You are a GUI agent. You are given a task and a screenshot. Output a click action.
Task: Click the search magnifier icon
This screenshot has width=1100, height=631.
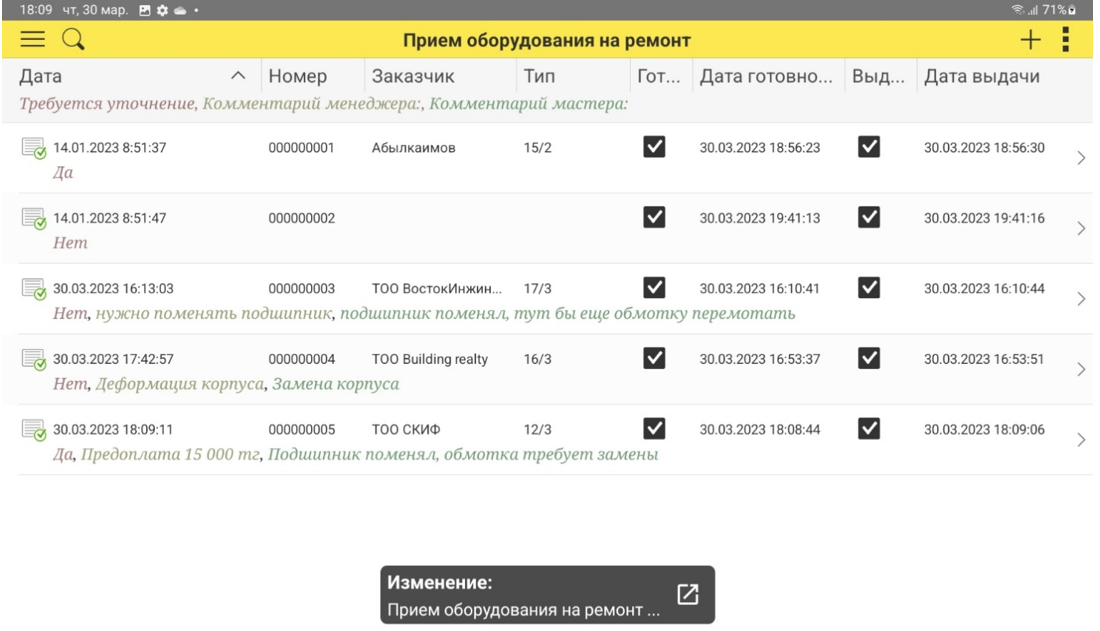72,40
